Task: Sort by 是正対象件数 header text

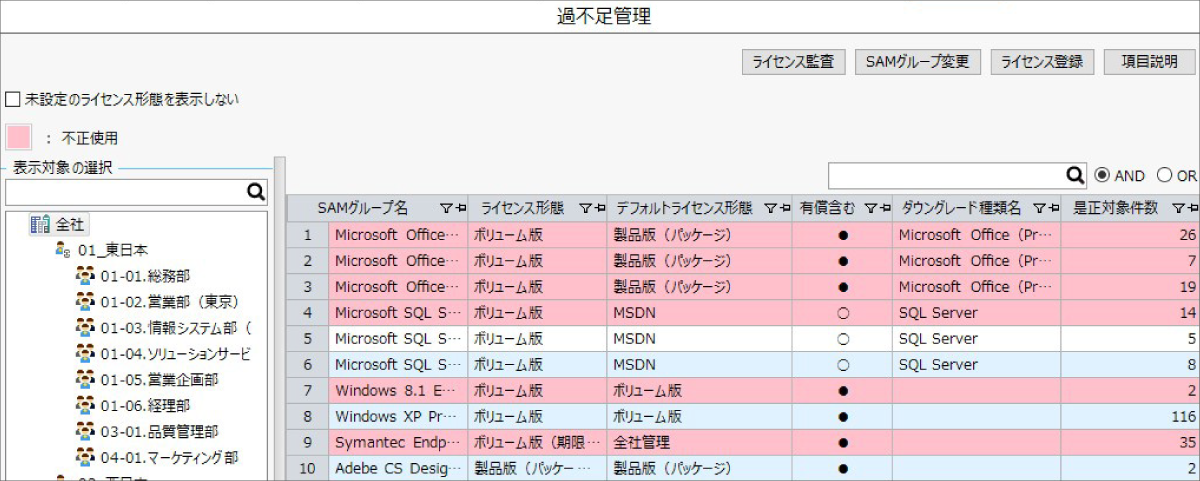Action: [x=1116, y=209]
